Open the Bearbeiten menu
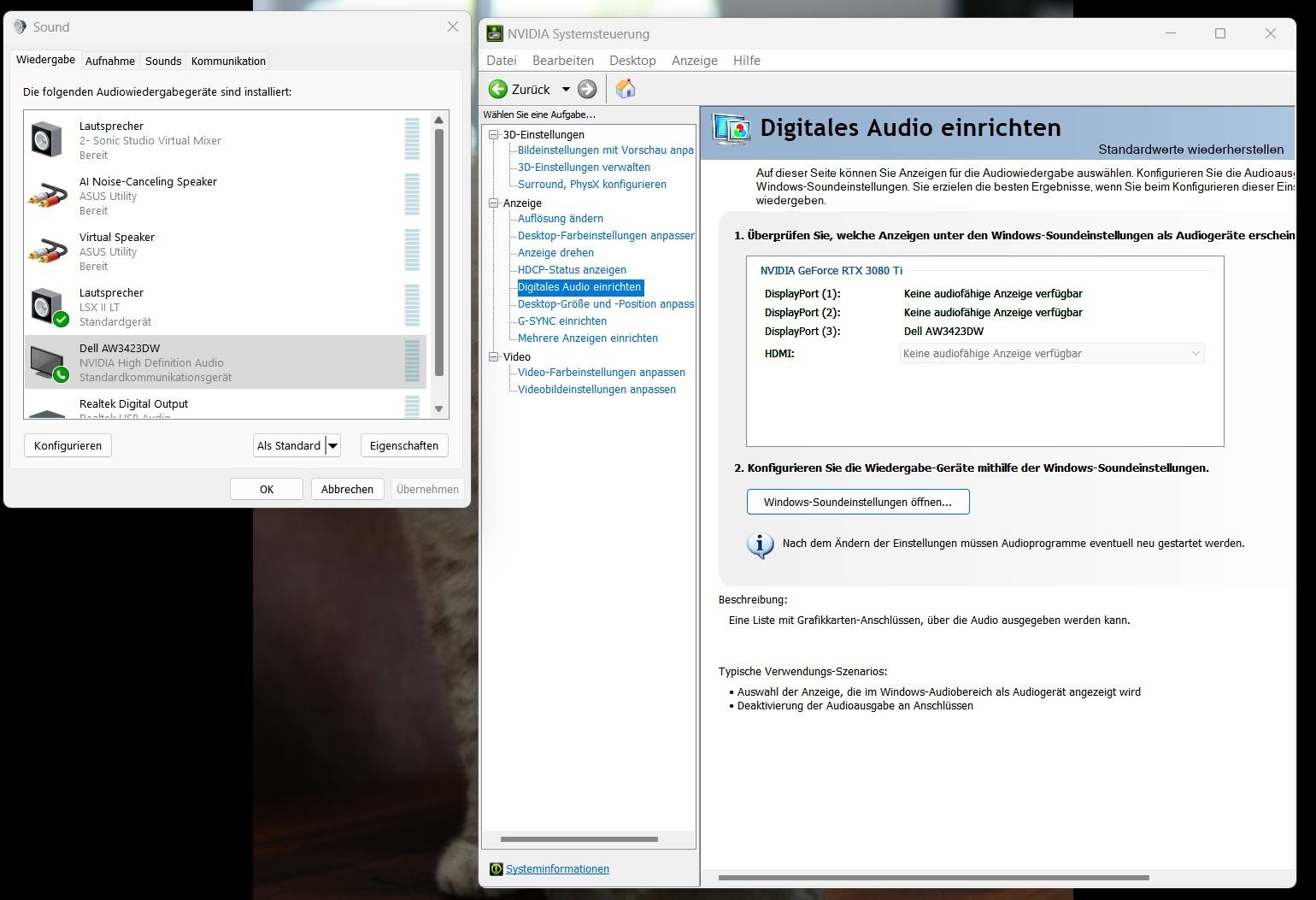The height and width of the screenshot is (900, 1316). click(563, 61)
